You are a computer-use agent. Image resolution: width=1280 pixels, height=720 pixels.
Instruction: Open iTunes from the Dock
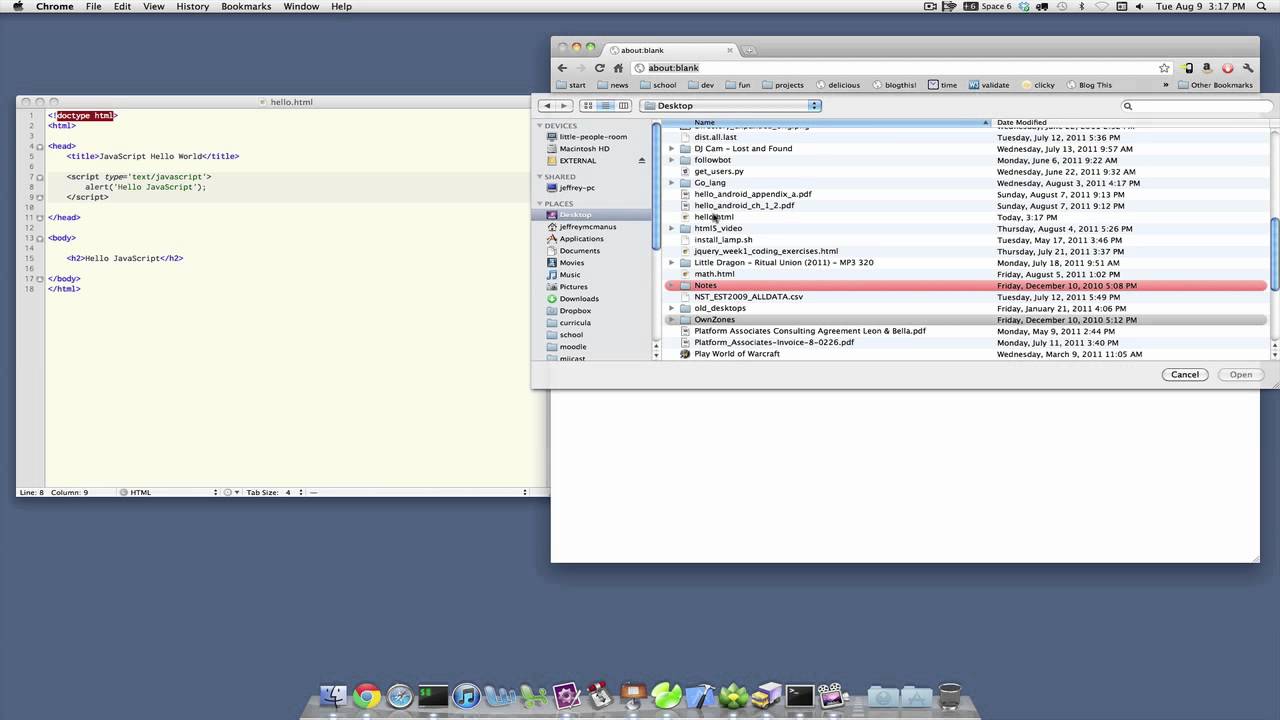pos(466,695)
